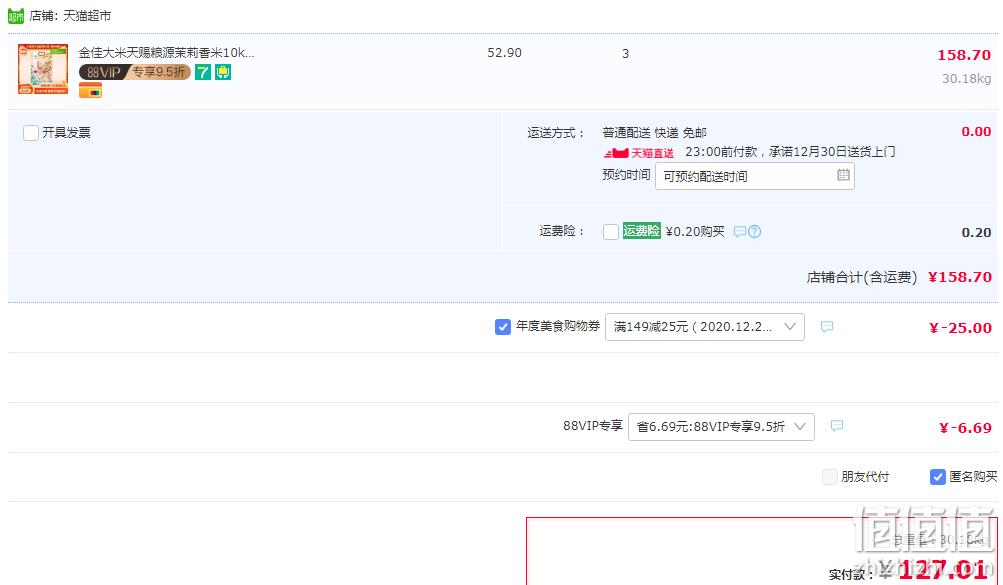Click shipping method text 普通配送 快递 免邮

click(x=654, y=133)
